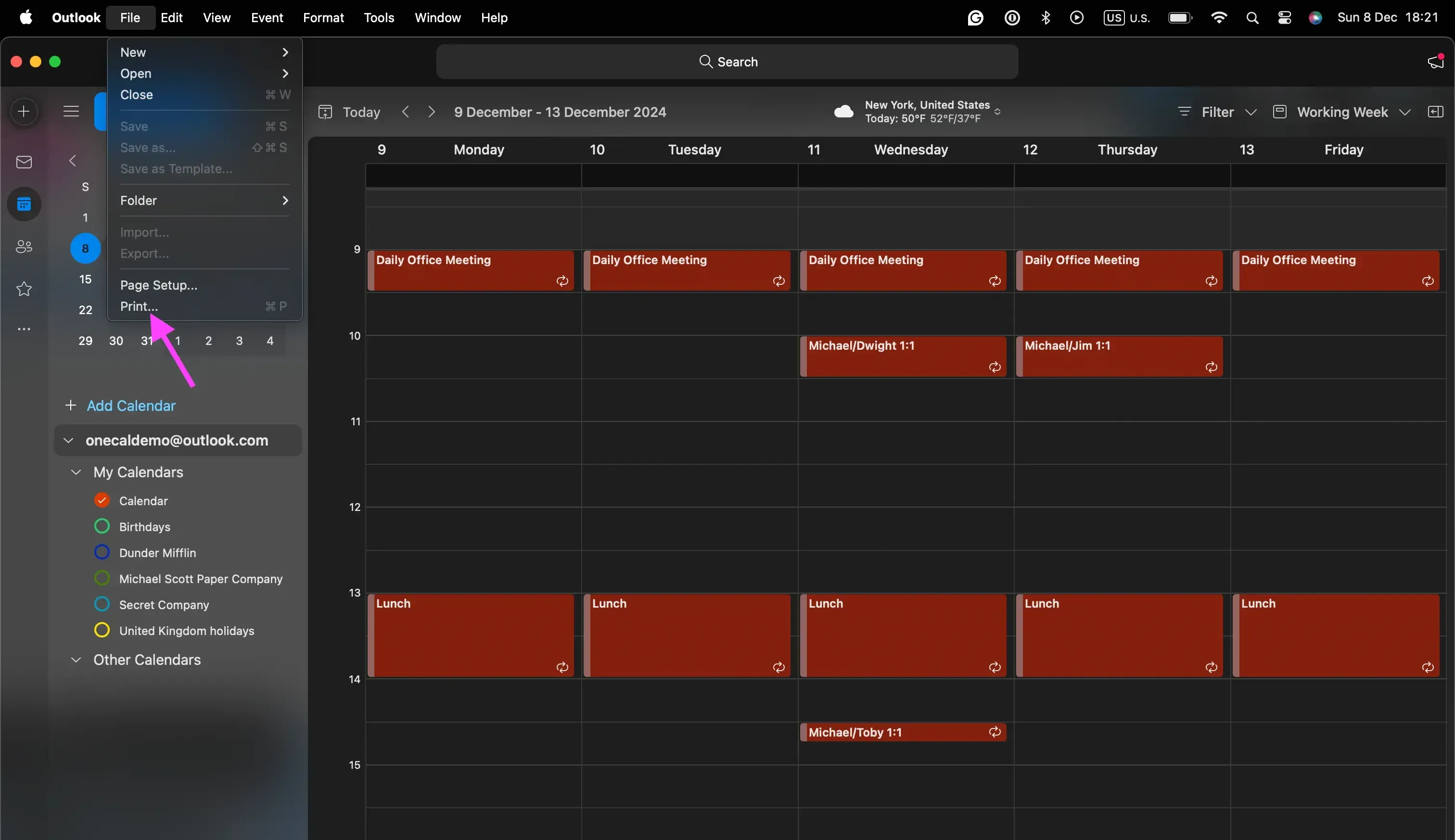The image size is (1455, 840).
Task: Go to previous week arrow
Action: click(x=406, y=112)
